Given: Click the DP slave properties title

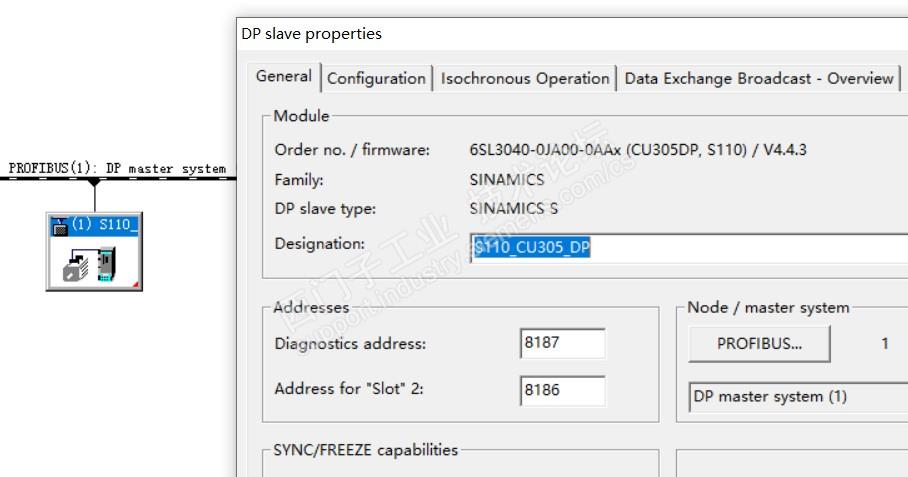Looking at the screenshot, I should (x=312, y=34).
